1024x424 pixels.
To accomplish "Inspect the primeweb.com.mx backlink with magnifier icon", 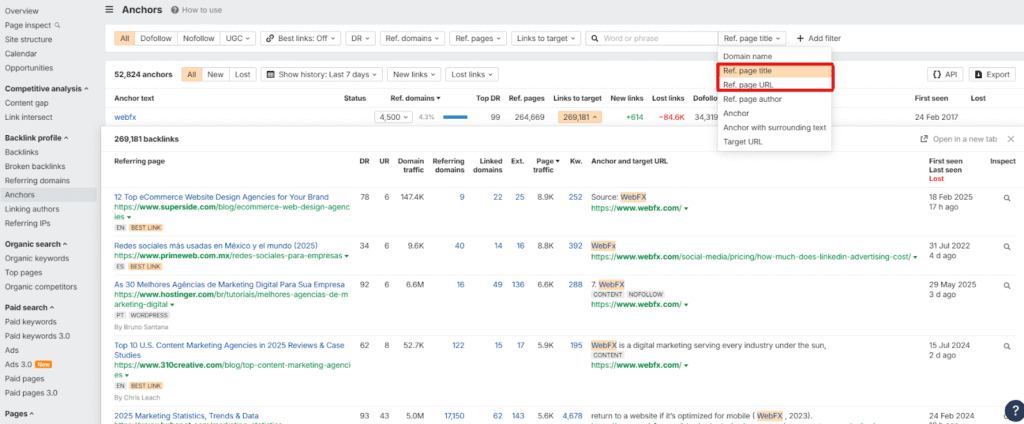I will pos(1008,245).
